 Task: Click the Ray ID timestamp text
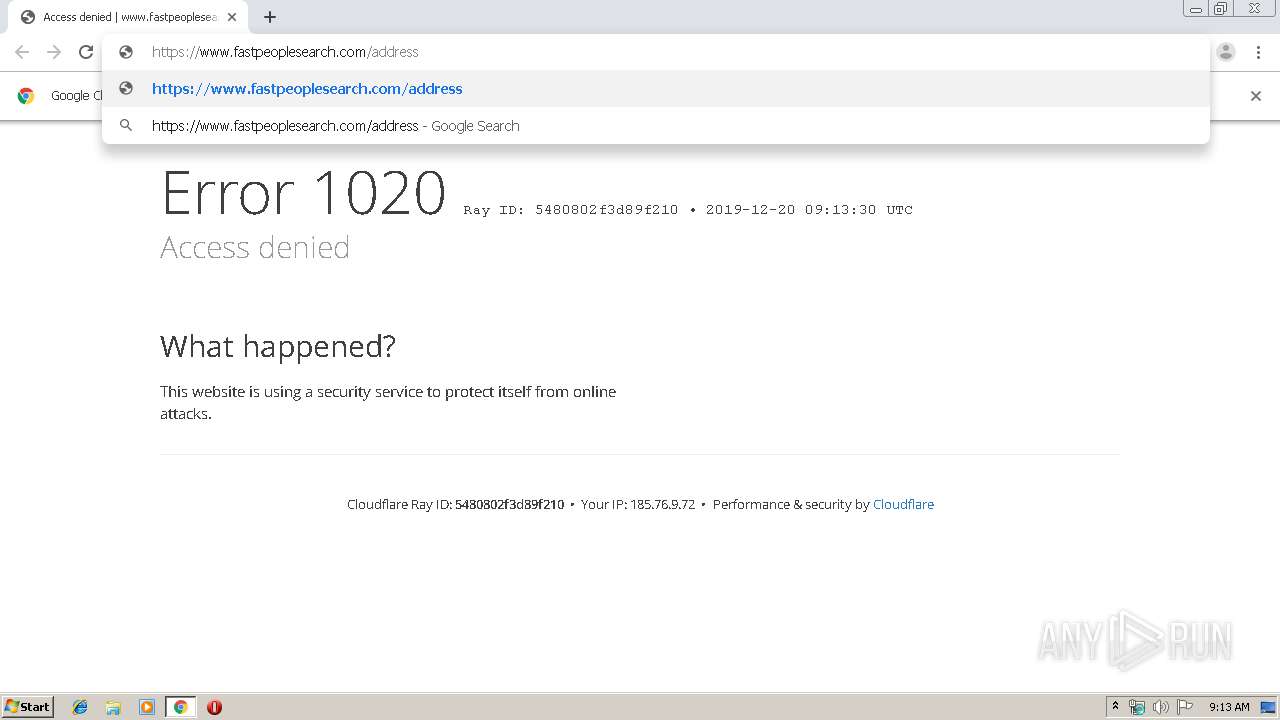(688, 210)
